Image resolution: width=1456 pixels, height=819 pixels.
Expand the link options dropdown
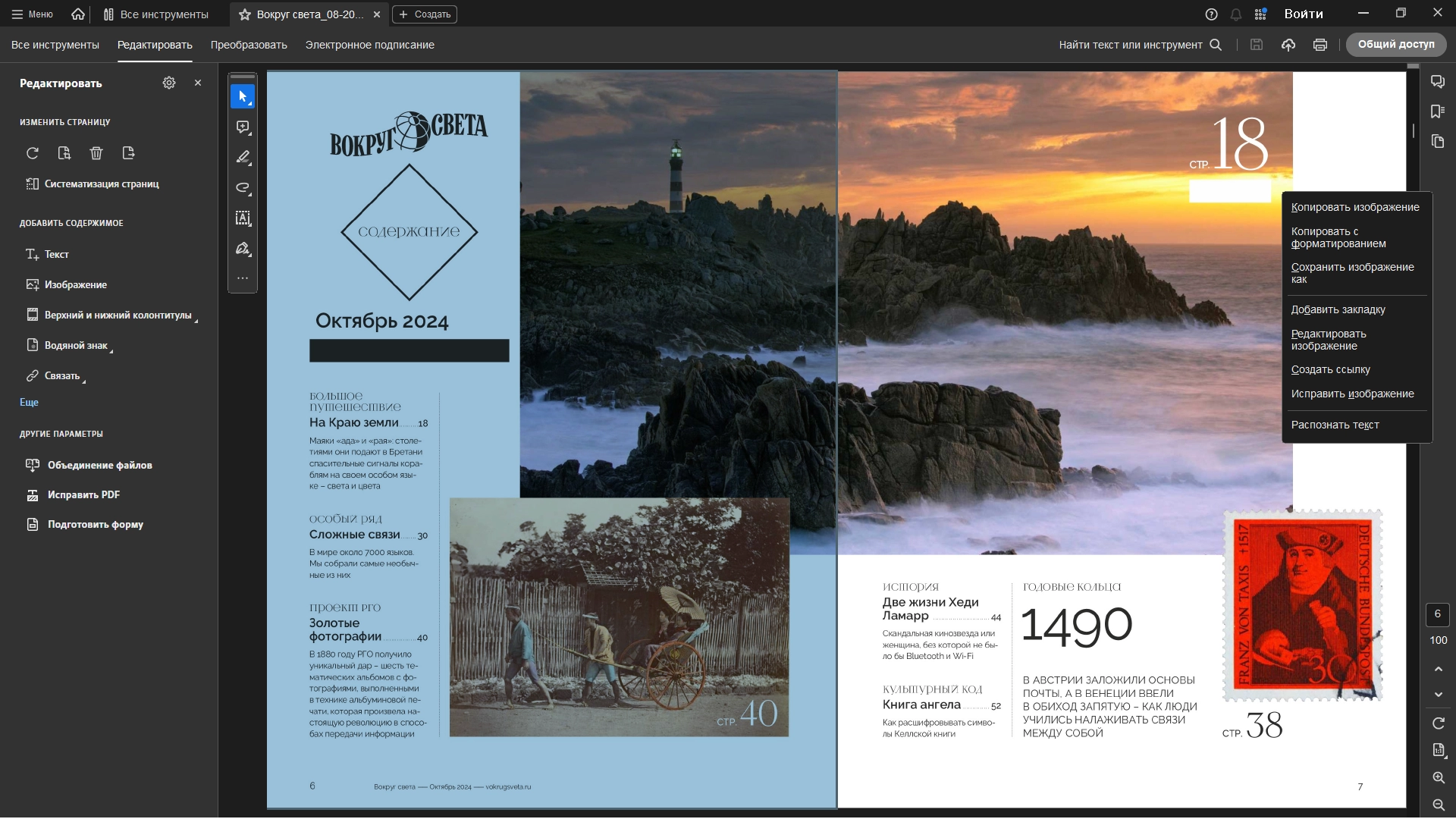point(61,376)
